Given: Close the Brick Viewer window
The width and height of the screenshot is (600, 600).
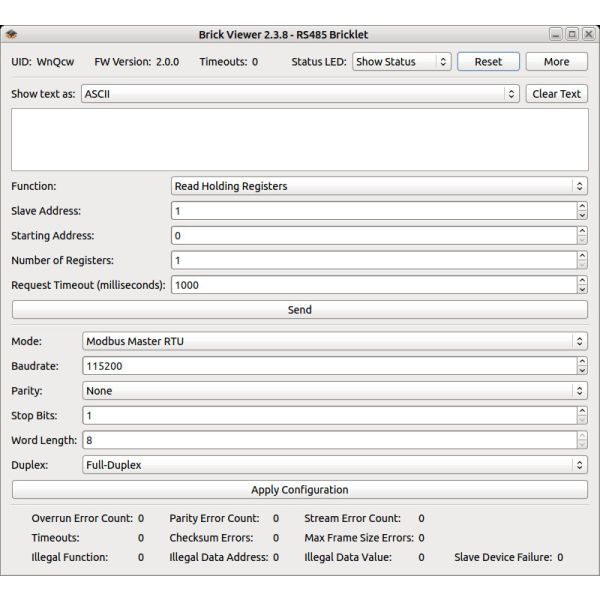Looking at the screenshot, I should 589,34.
